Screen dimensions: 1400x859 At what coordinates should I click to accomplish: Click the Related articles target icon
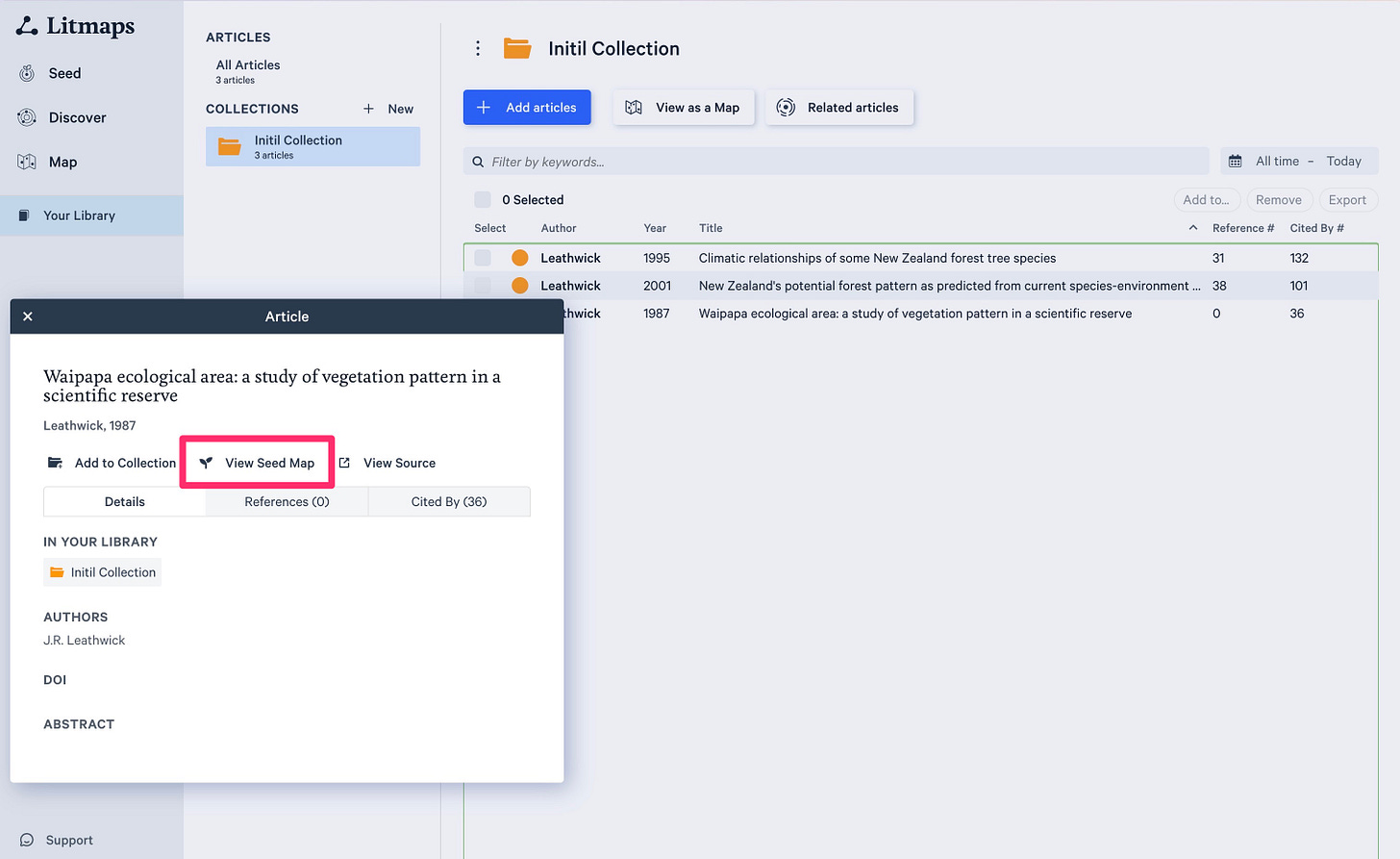pyautogui.click(x=786, y=108)
